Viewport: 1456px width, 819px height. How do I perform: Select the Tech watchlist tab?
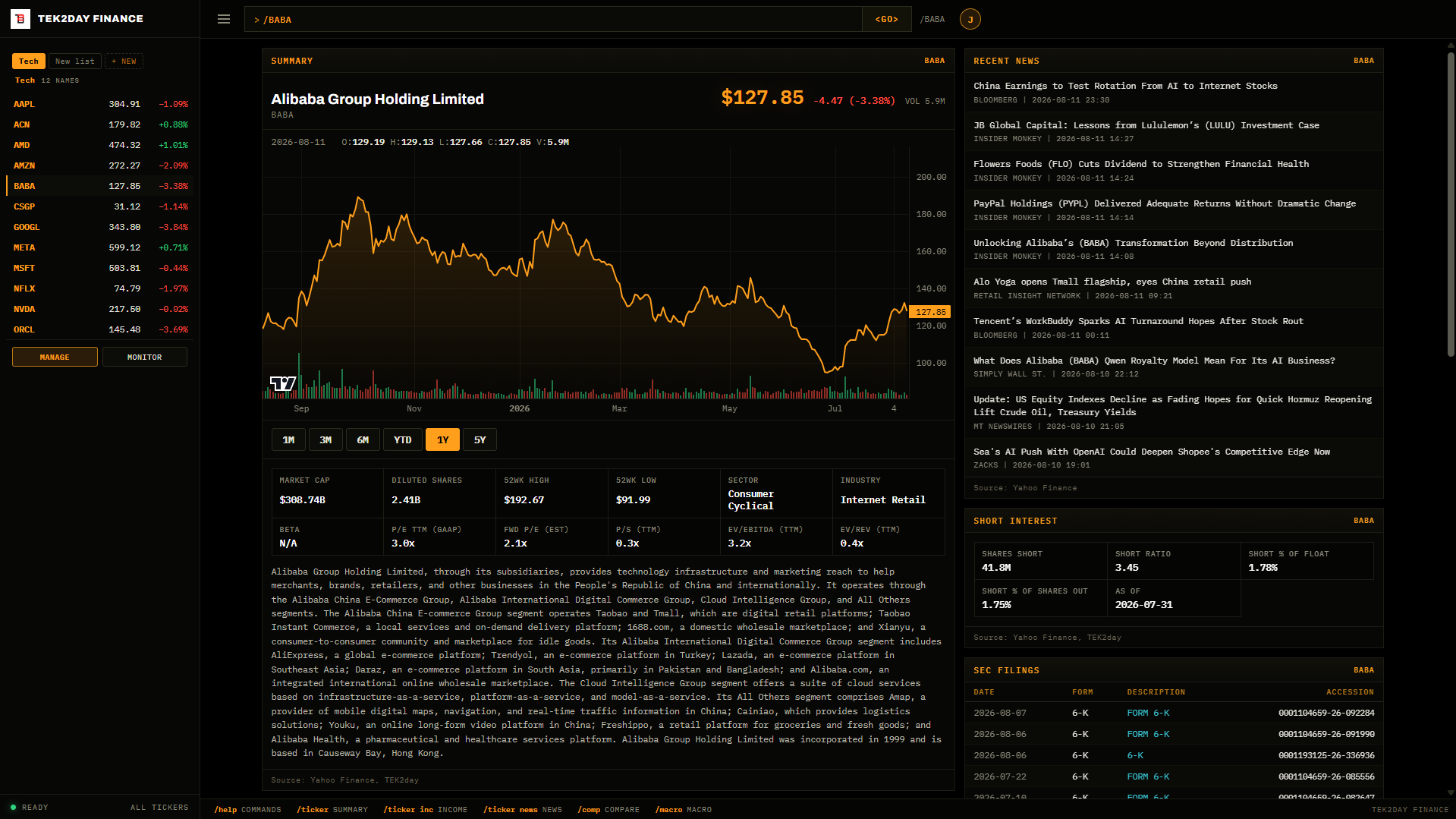coord(29,61)
